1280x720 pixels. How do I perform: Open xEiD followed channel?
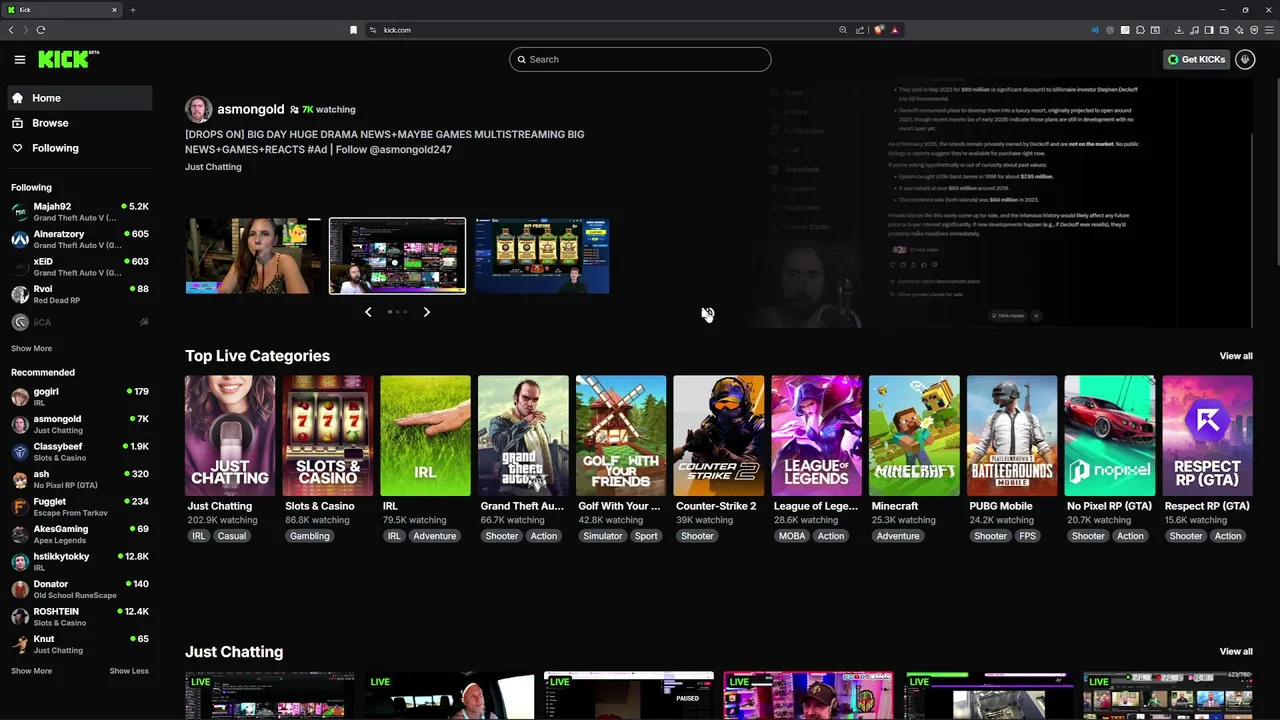point(80,267)
